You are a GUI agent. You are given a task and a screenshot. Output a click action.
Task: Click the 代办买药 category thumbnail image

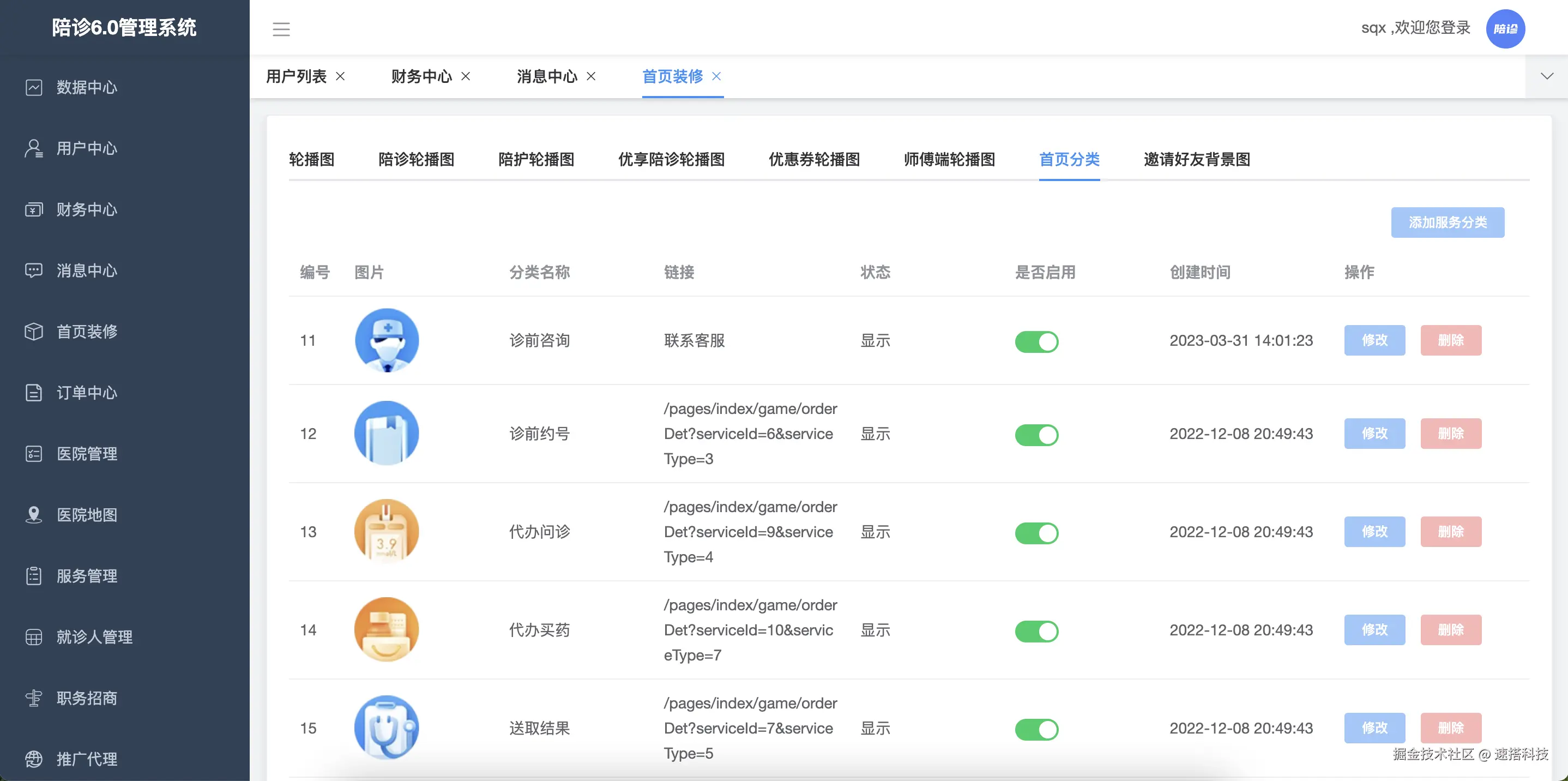(x=387, y=629)
